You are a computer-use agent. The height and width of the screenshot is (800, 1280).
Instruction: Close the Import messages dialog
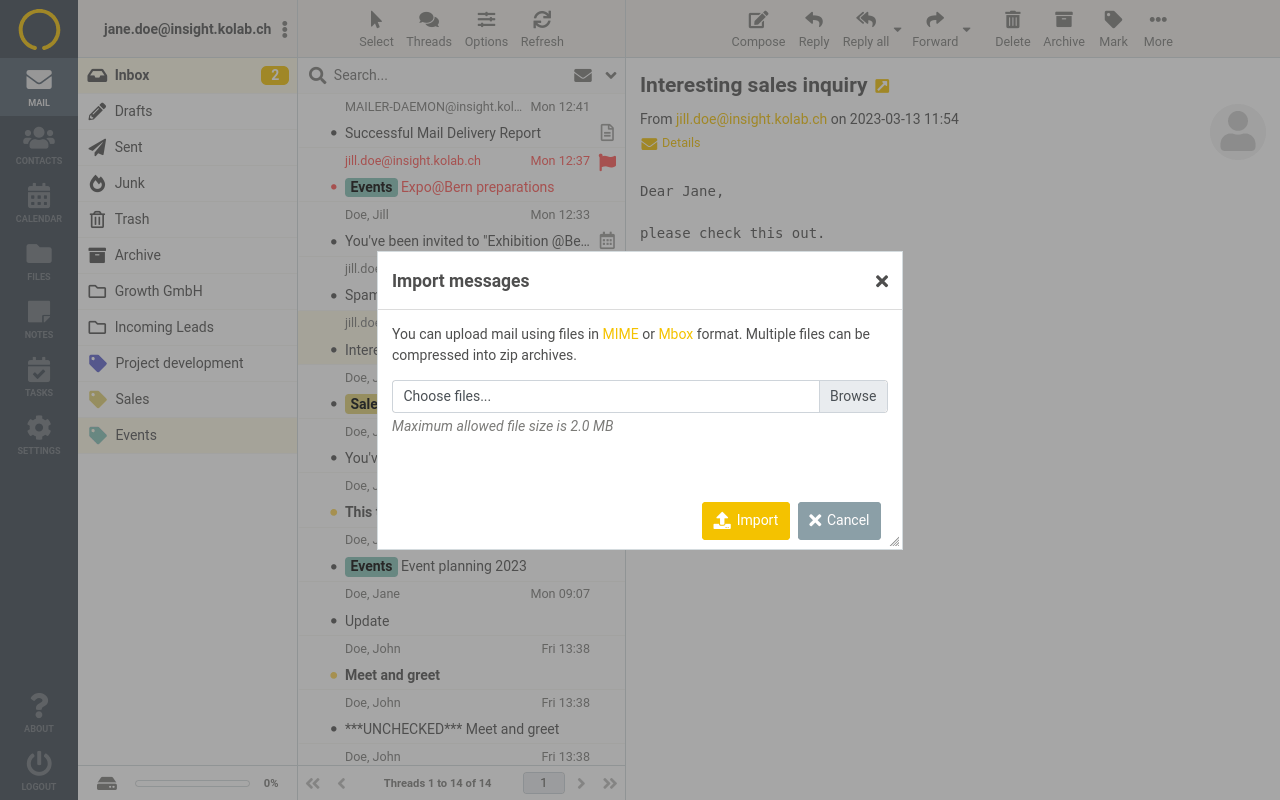click(x=882, y=281)
